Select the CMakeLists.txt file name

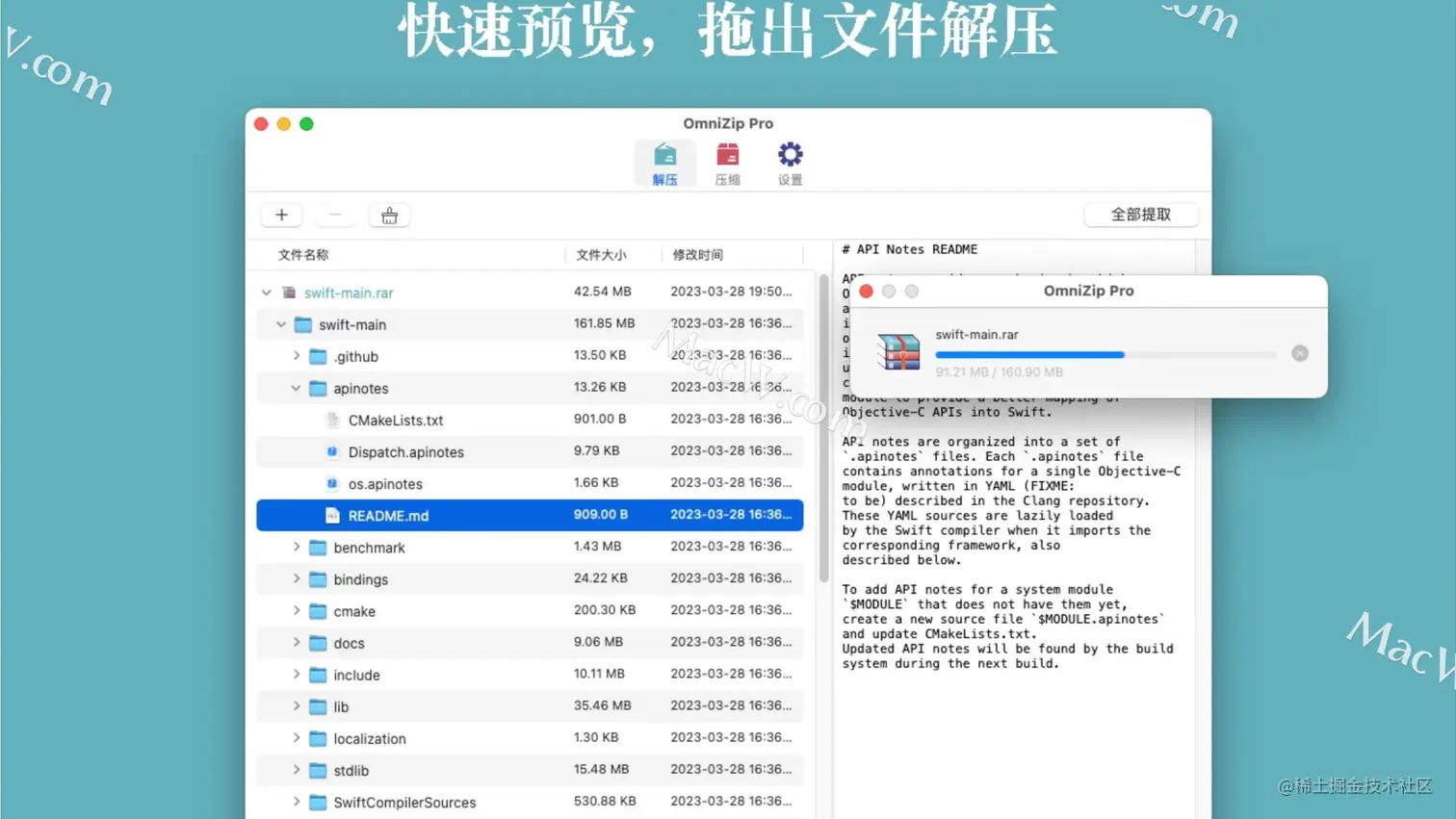point(396,420)
